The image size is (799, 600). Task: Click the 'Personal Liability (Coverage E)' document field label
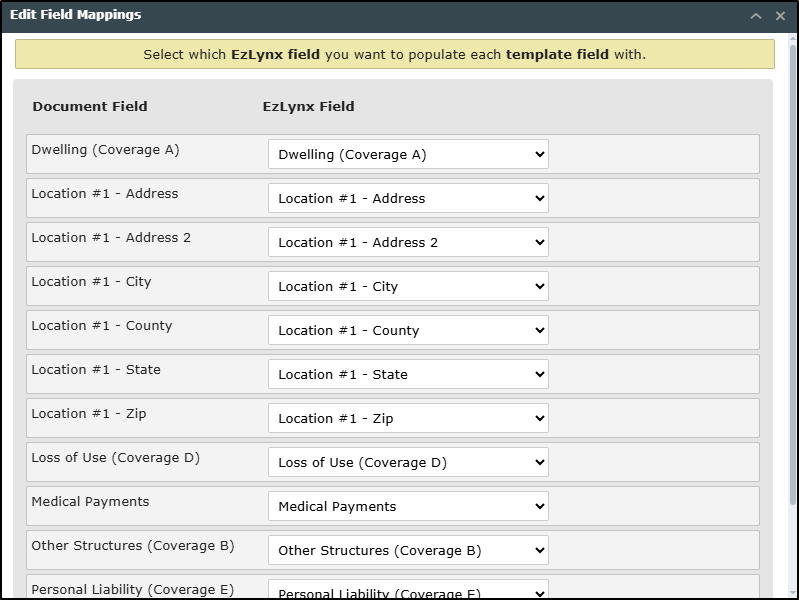coord(133,590)
